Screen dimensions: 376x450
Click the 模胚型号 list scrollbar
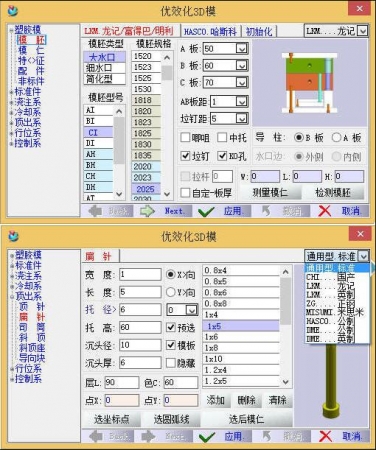click(x=119, y=152)
